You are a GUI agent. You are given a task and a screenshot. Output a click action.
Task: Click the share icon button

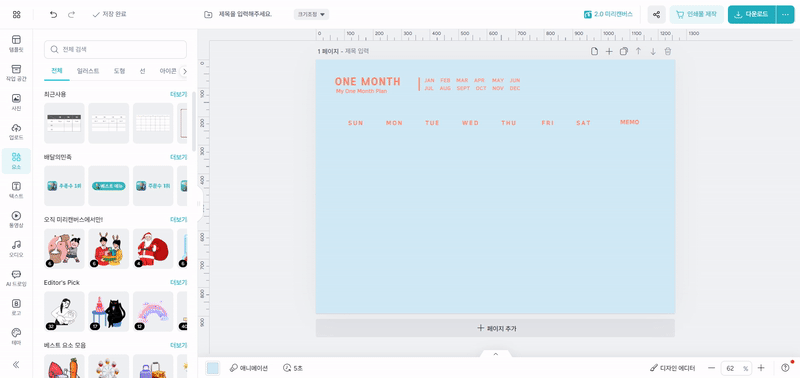pyautogui.click(x=657, y=14)
